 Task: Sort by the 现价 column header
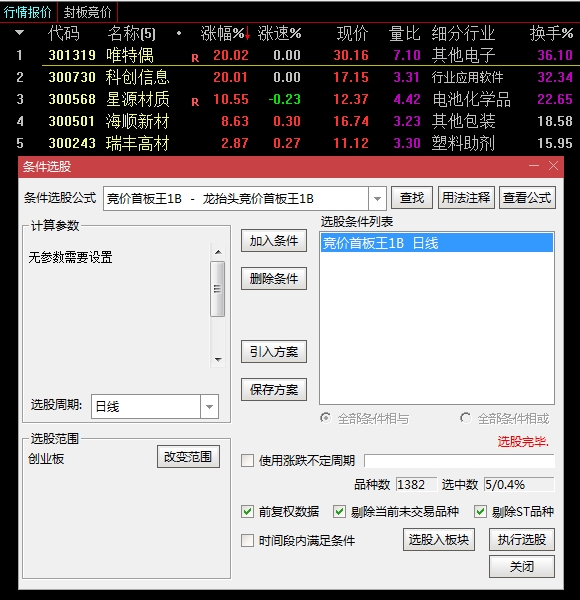(x=352, y=33)
